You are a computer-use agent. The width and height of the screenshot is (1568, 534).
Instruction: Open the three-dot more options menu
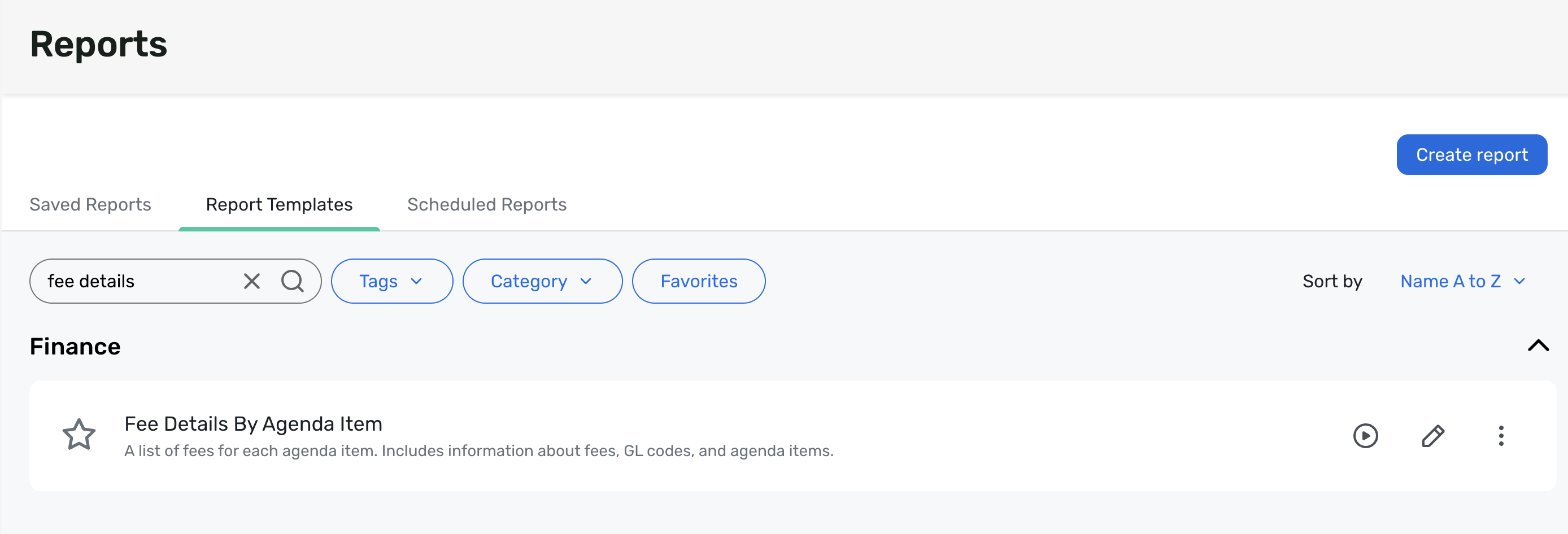pos(1501,435)
